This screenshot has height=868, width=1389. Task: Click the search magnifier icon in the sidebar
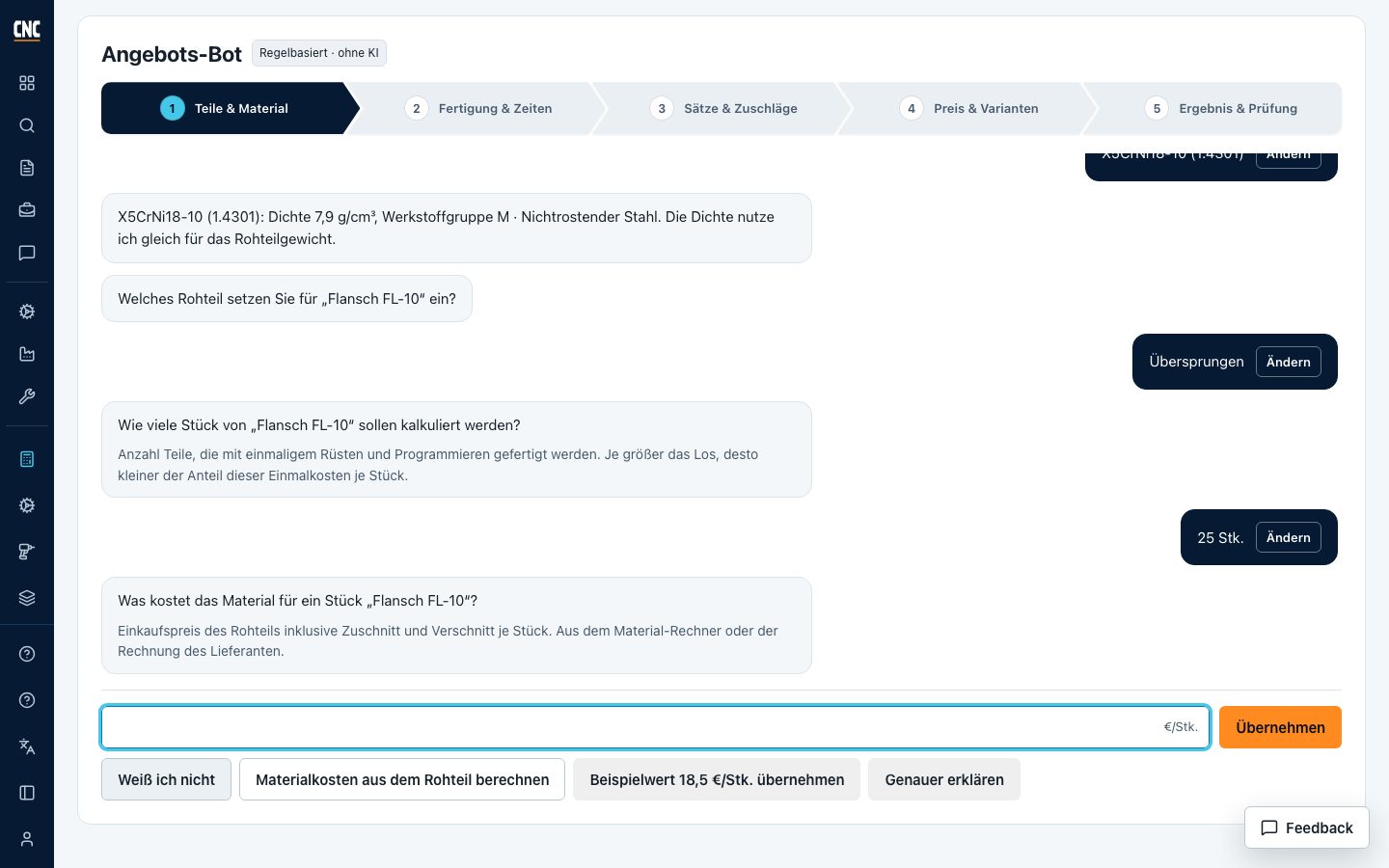click(x=27, y=125)
